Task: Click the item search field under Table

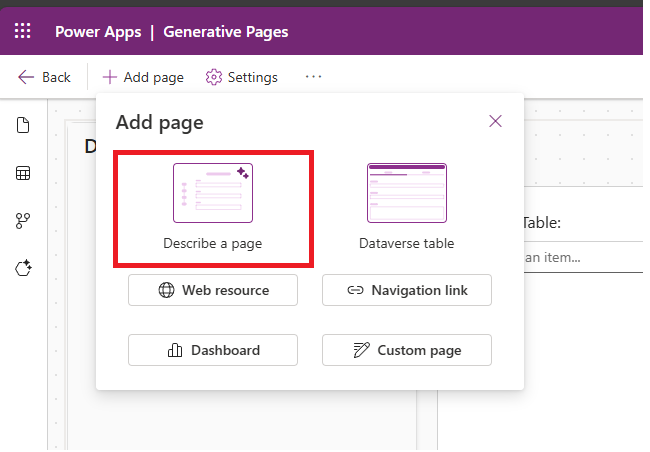Action: (584, 257)
